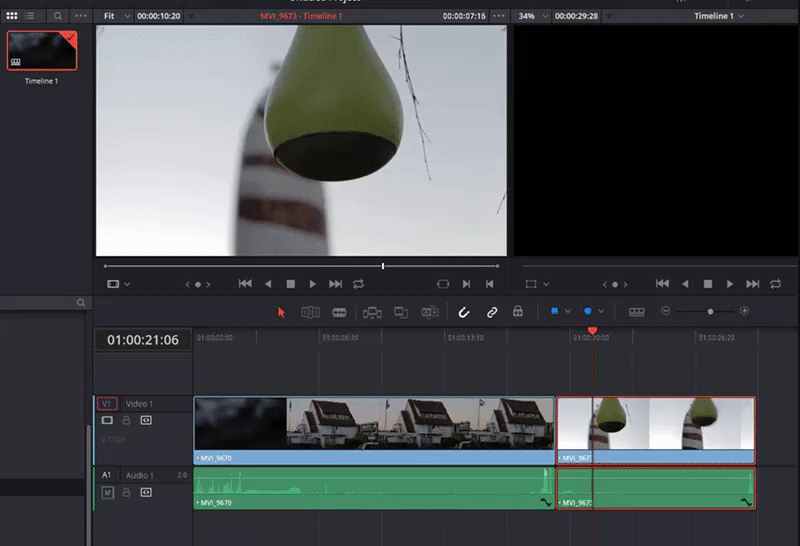Click the Replace Clip icon
This screenshot has height=546, width=800.
(x=430, y=312)
